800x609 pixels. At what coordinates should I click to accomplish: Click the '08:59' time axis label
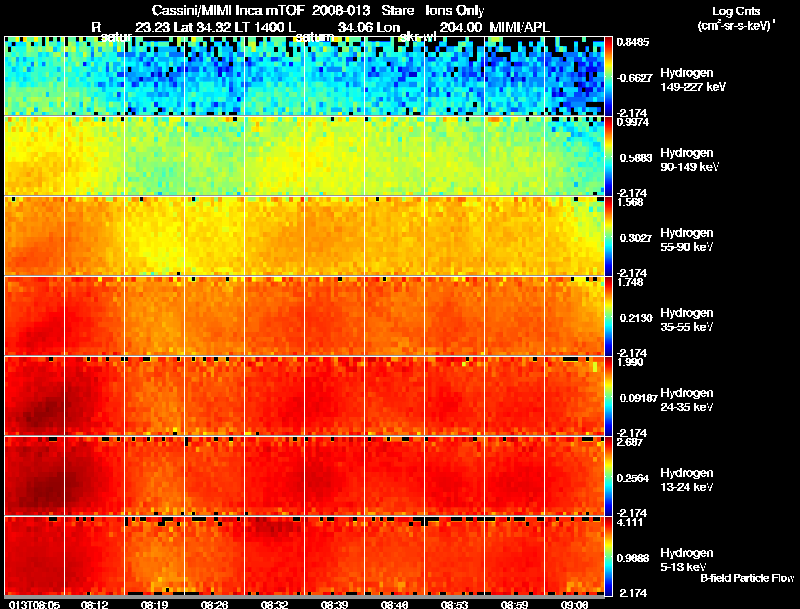pyautogui.click(x=514, y=604)
